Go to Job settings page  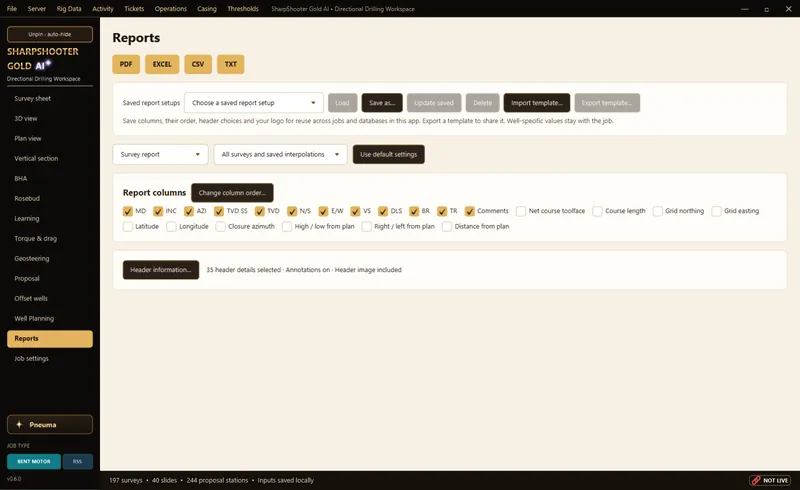(50, 359)
